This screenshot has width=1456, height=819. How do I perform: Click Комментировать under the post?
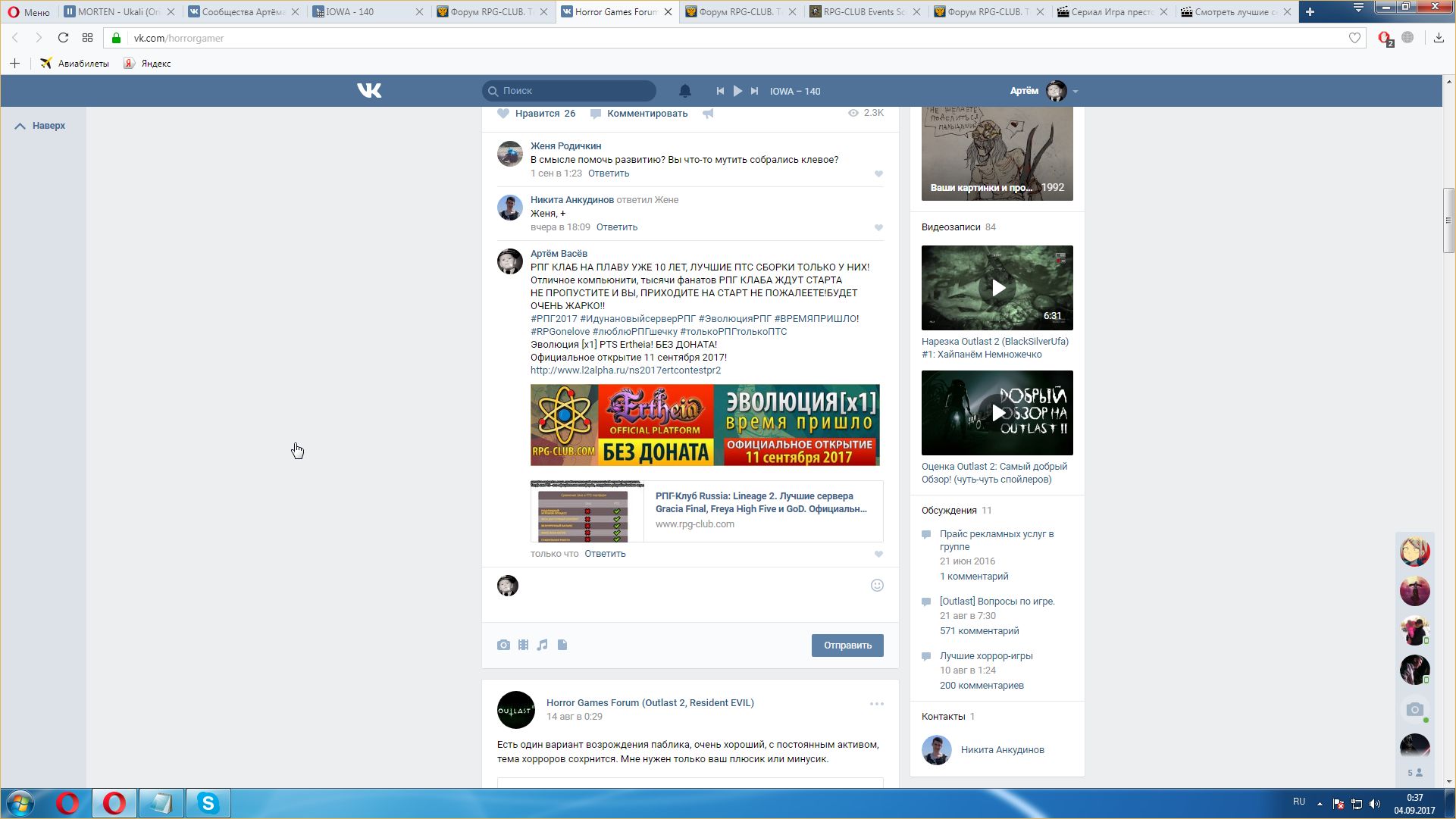pyautogui.click(x=647, y=113)
